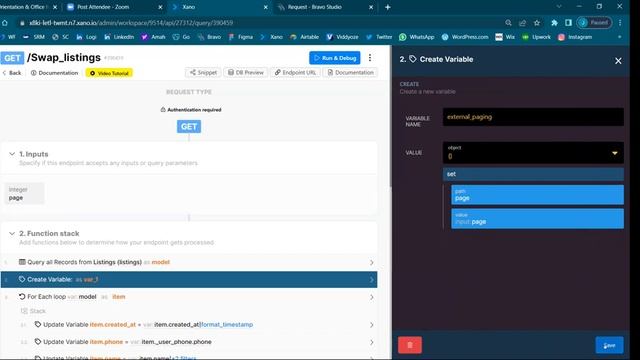
Task: Open the Query all Records from Listings step
Action: tap(189, 262)
